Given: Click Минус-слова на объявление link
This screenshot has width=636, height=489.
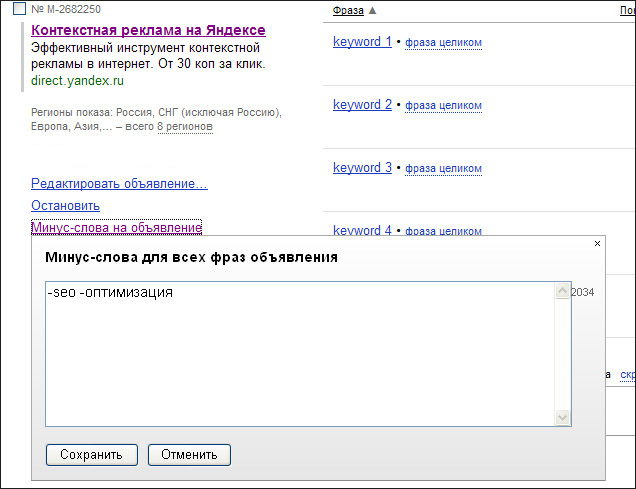Looking at the screenshot, I should (x=116, y=227).
